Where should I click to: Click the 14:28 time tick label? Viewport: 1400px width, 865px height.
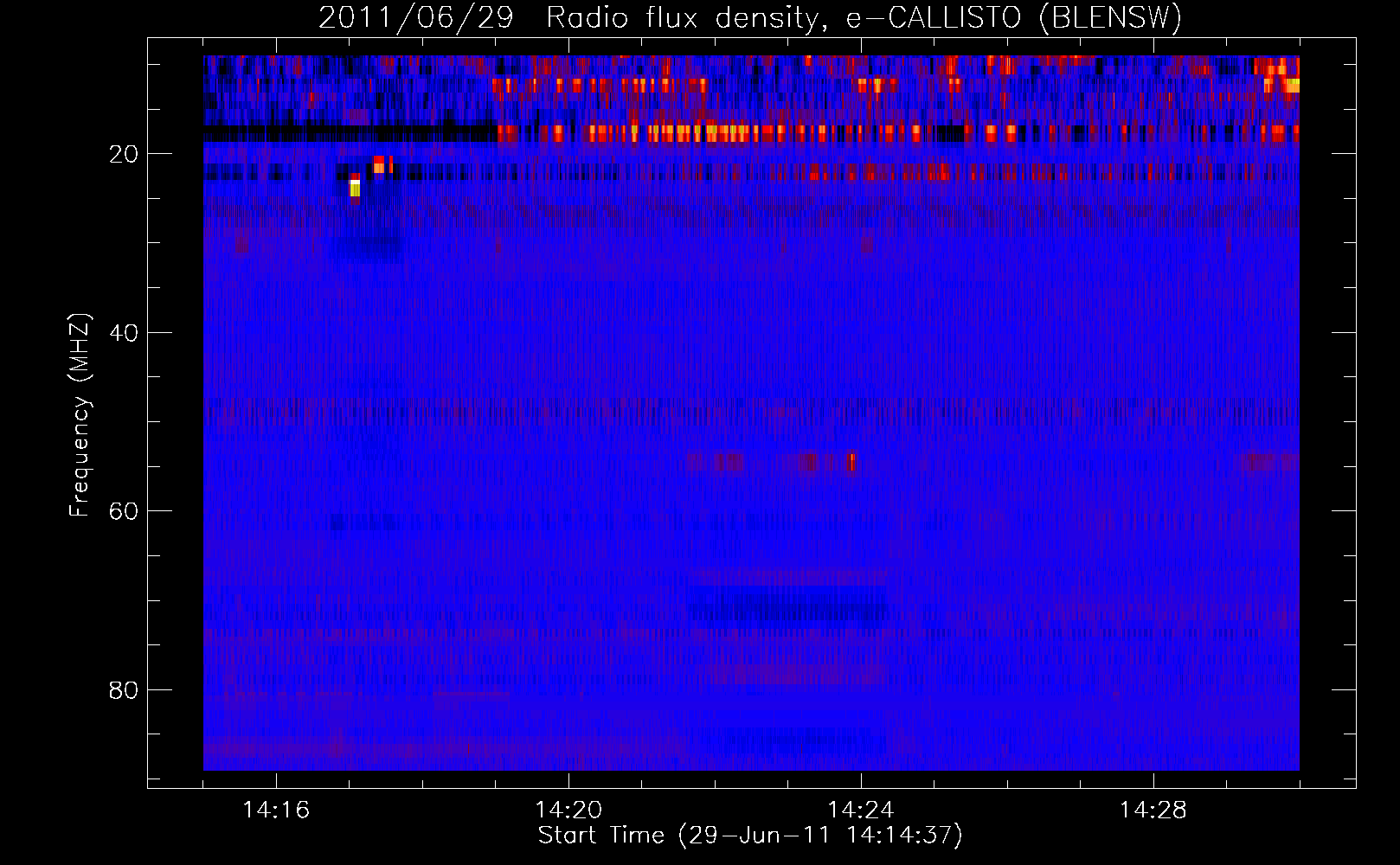(1153, 810)
